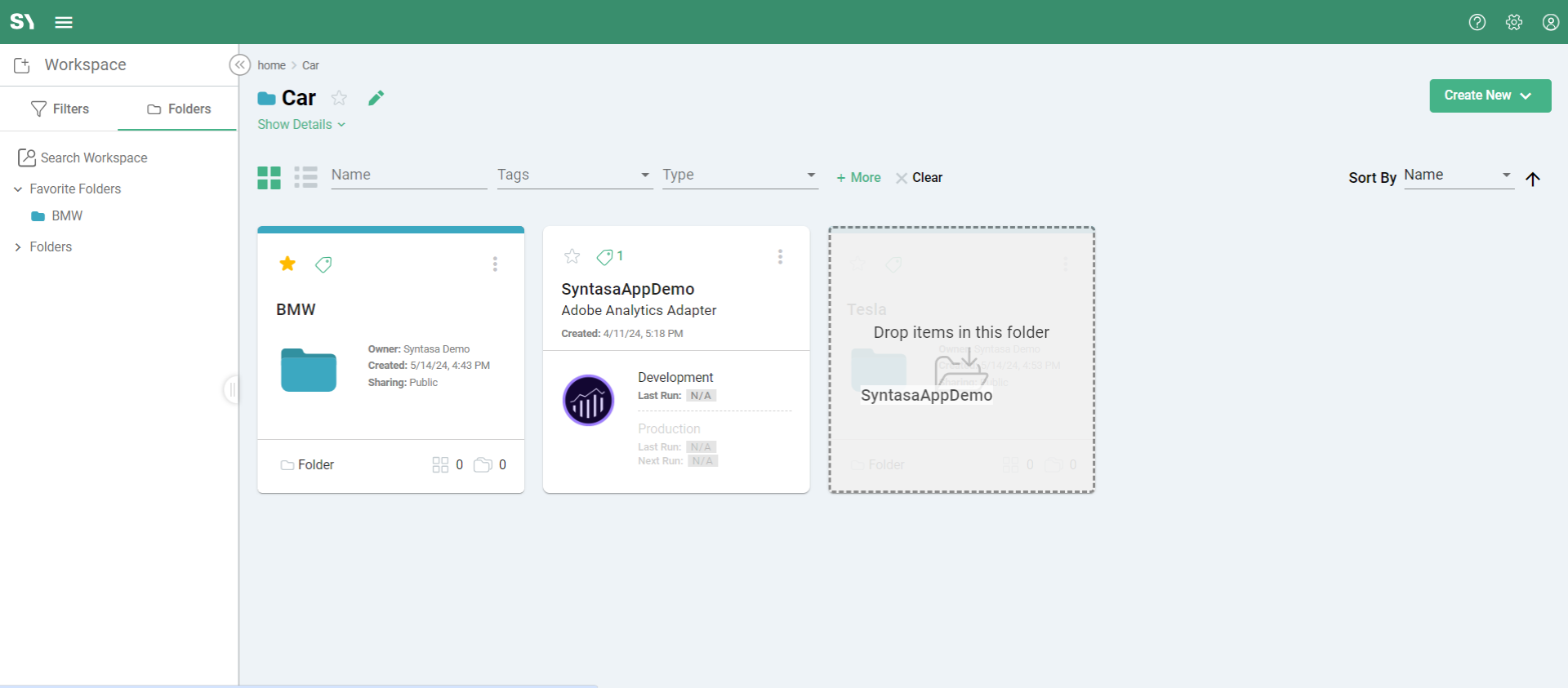Screen dimensions: 1568x688
Task: Favorite the SyntasaAppDemo card star
Action: (572, 256)
